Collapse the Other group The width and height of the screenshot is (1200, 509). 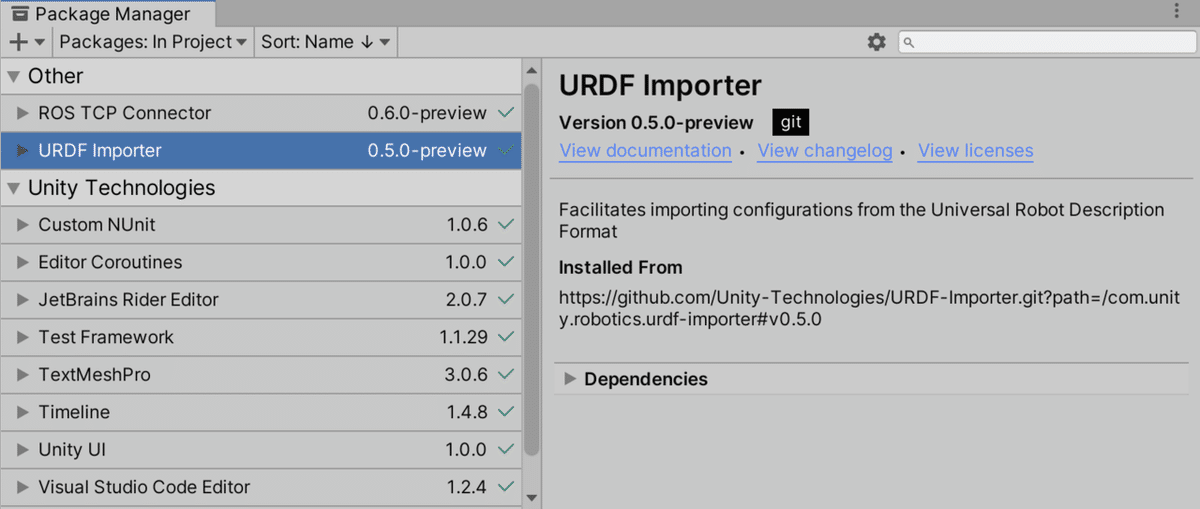click(x=14, y=76)
